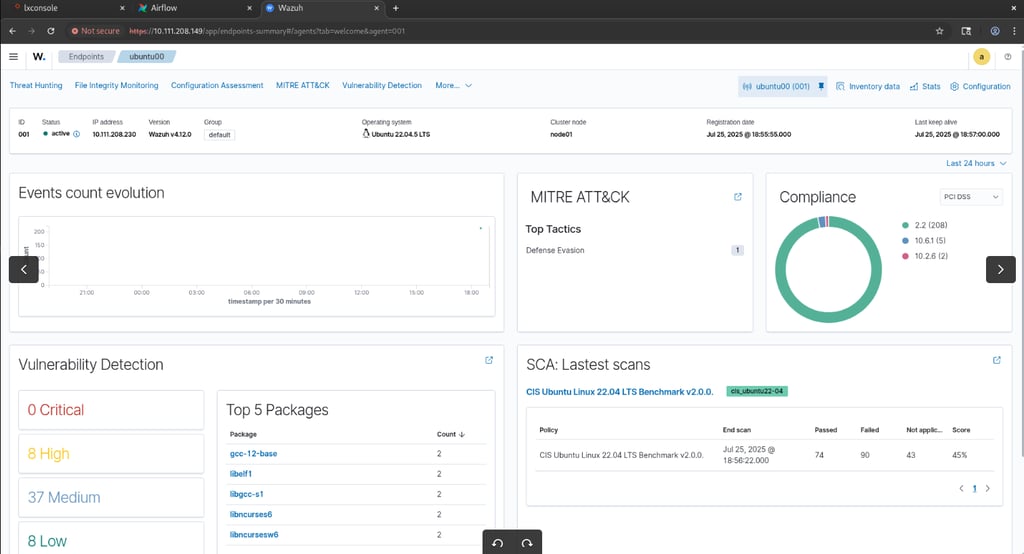Viewport: 1024px width, 554px height.
Task: Expand the More... modules dropdown
Action: point(453,86)
